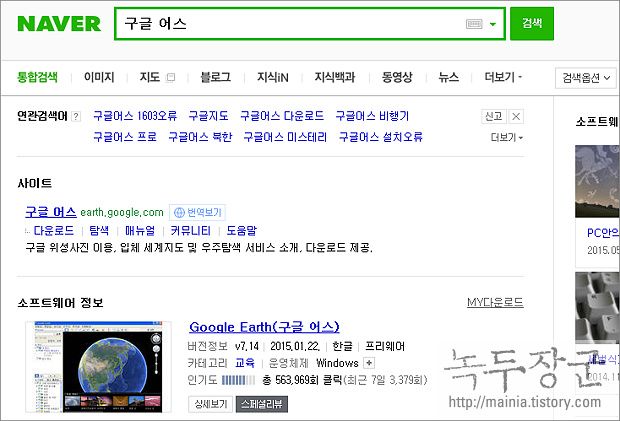This screenshot has height=421, width=620.
Task: Open related search 구글어스 북한
Action: click(x=200, y=137)
